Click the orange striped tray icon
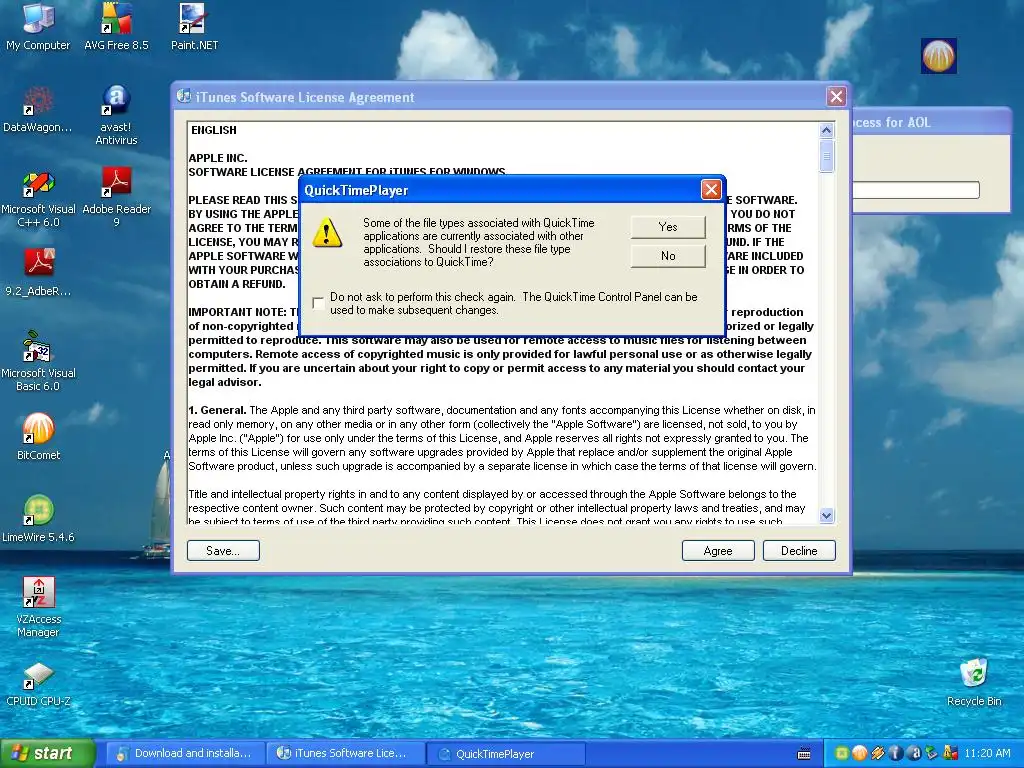 tap(878, 753)
